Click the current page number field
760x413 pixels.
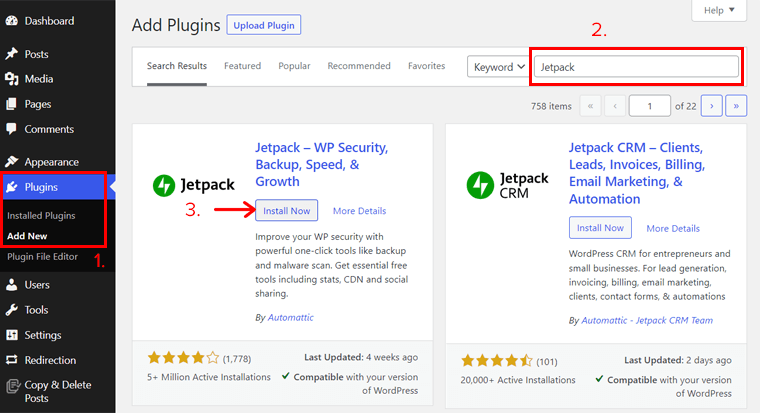[649, 106]
